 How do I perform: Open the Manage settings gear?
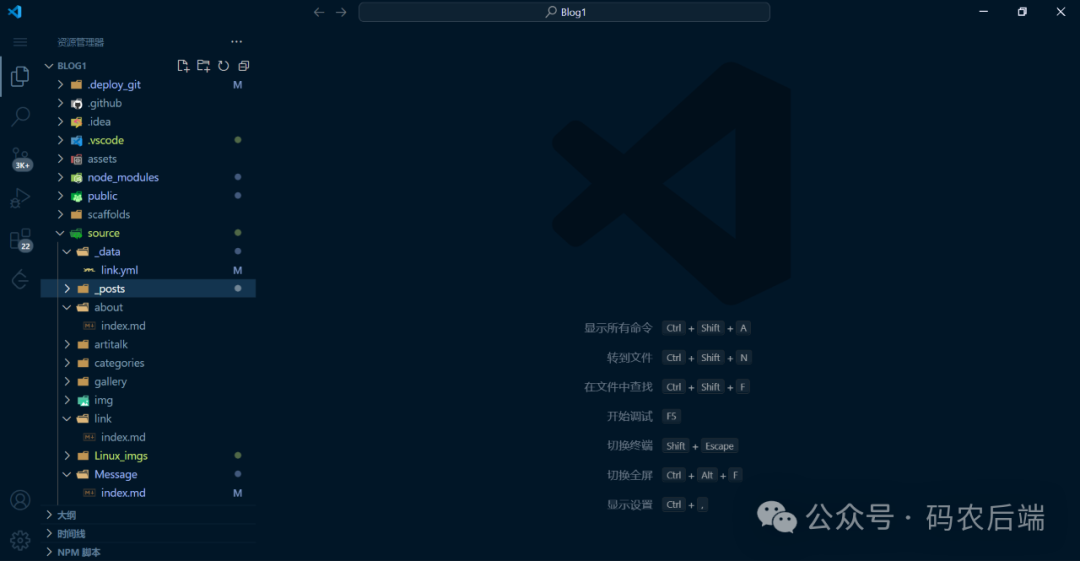click(20, 540)
